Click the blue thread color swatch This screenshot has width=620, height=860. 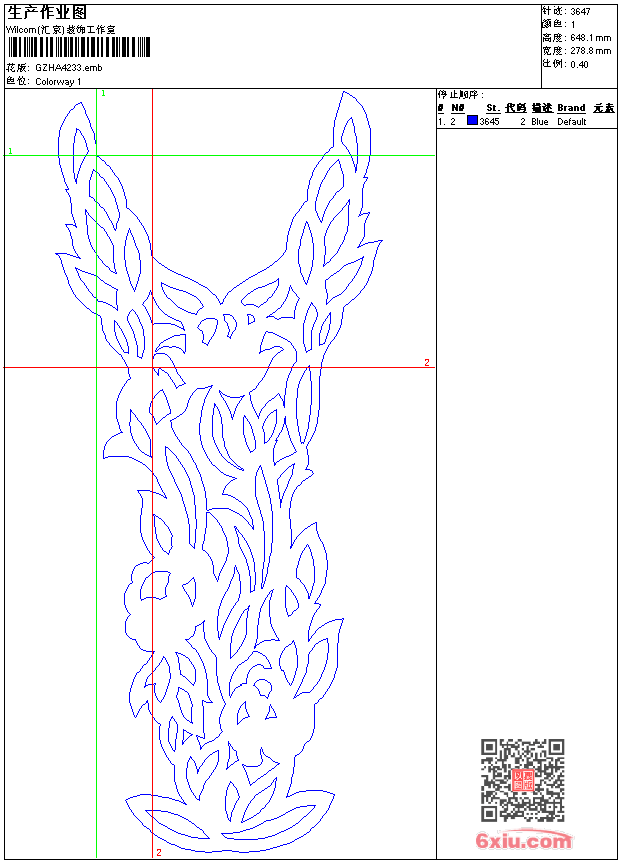pos(472,121)
